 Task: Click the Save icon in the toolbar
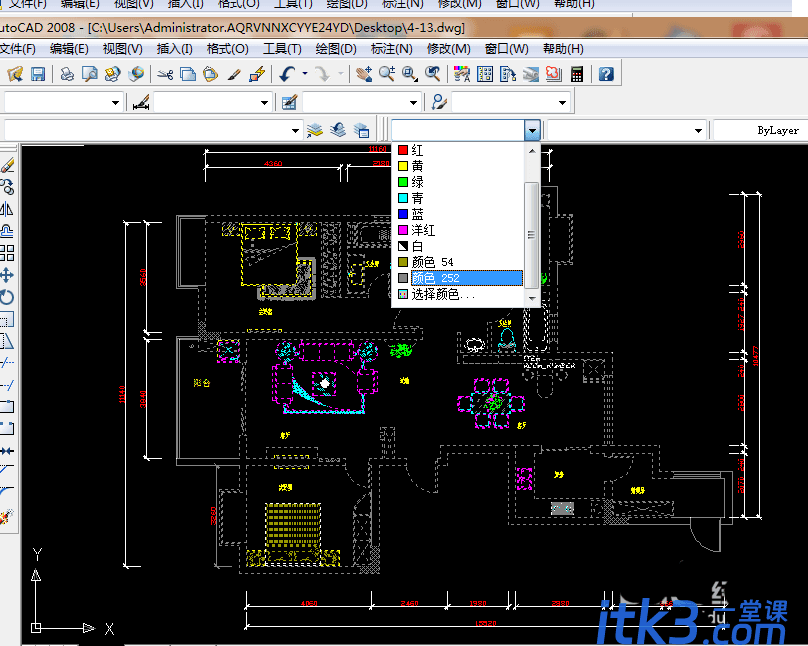tap(38, 74)
